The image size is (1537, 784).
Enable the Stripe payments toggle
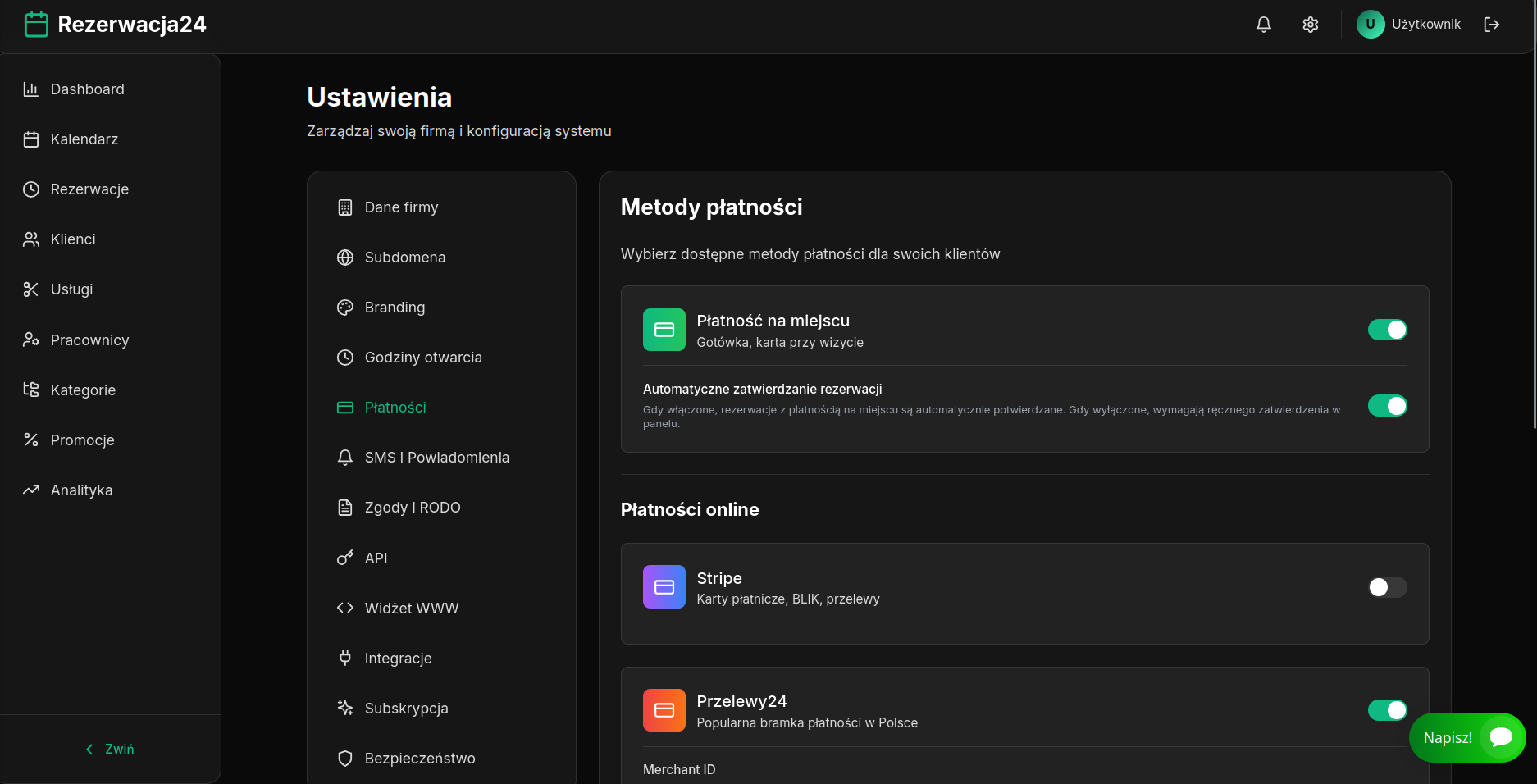pos(1387,587)
